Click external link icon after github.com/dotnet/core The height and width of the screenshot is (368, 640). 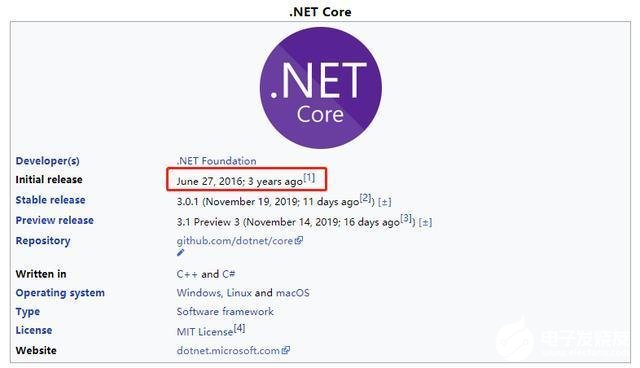point(299,240)
